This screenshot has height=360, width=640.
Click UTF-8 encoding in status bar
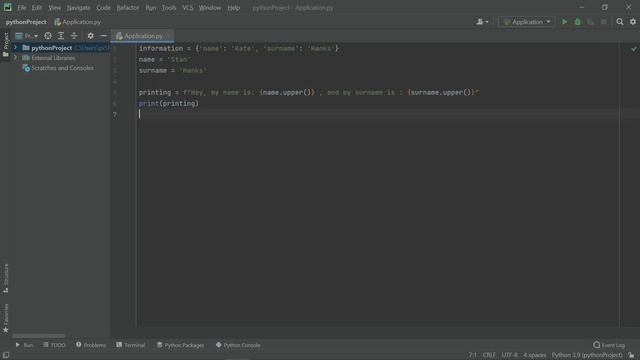pyautogui.click(x=509, y=355)
